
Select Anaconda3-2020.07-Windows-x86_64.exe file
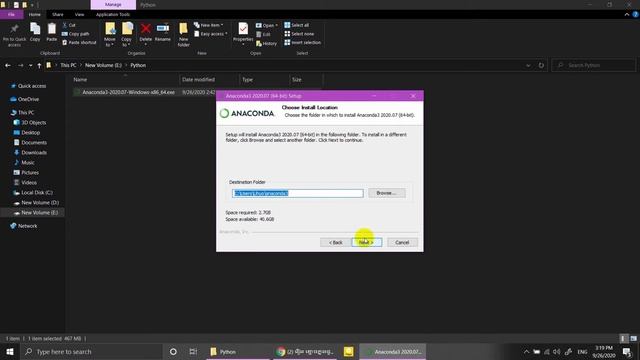click(x=128, y=92)
